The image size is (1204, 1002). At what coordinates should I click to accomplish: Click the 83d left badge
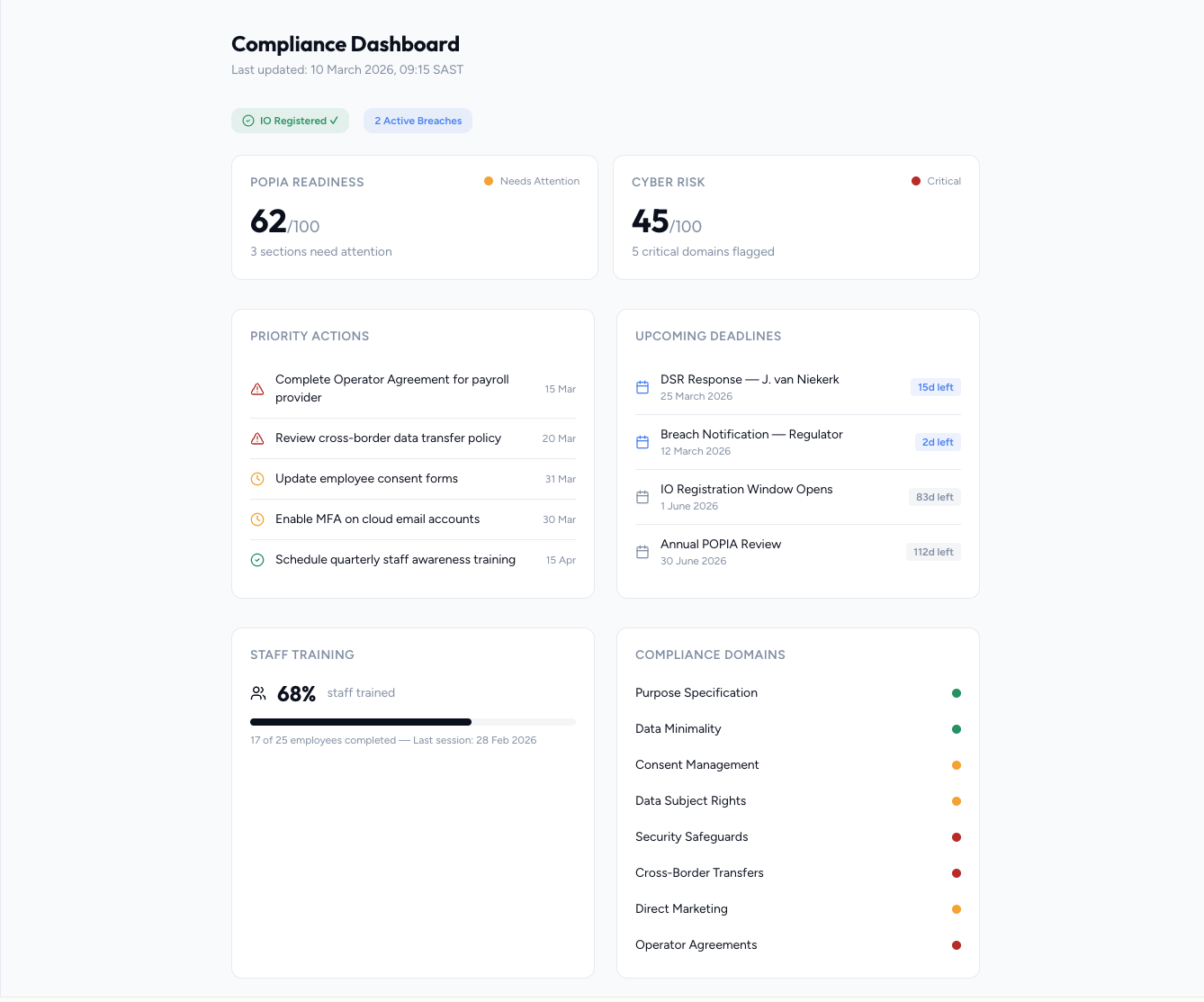click(935, 497)
